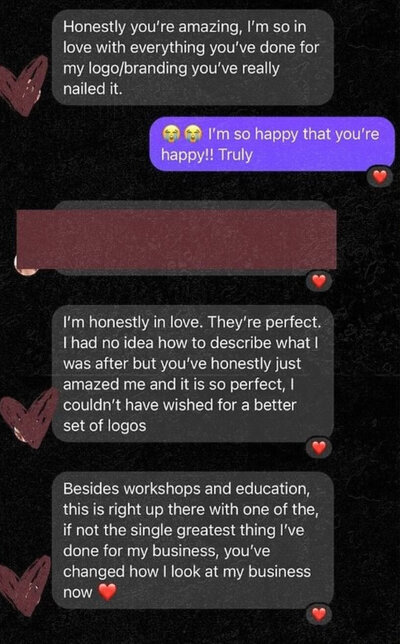Click the heart reaction under the redacted message

click(x=319, y=281)
